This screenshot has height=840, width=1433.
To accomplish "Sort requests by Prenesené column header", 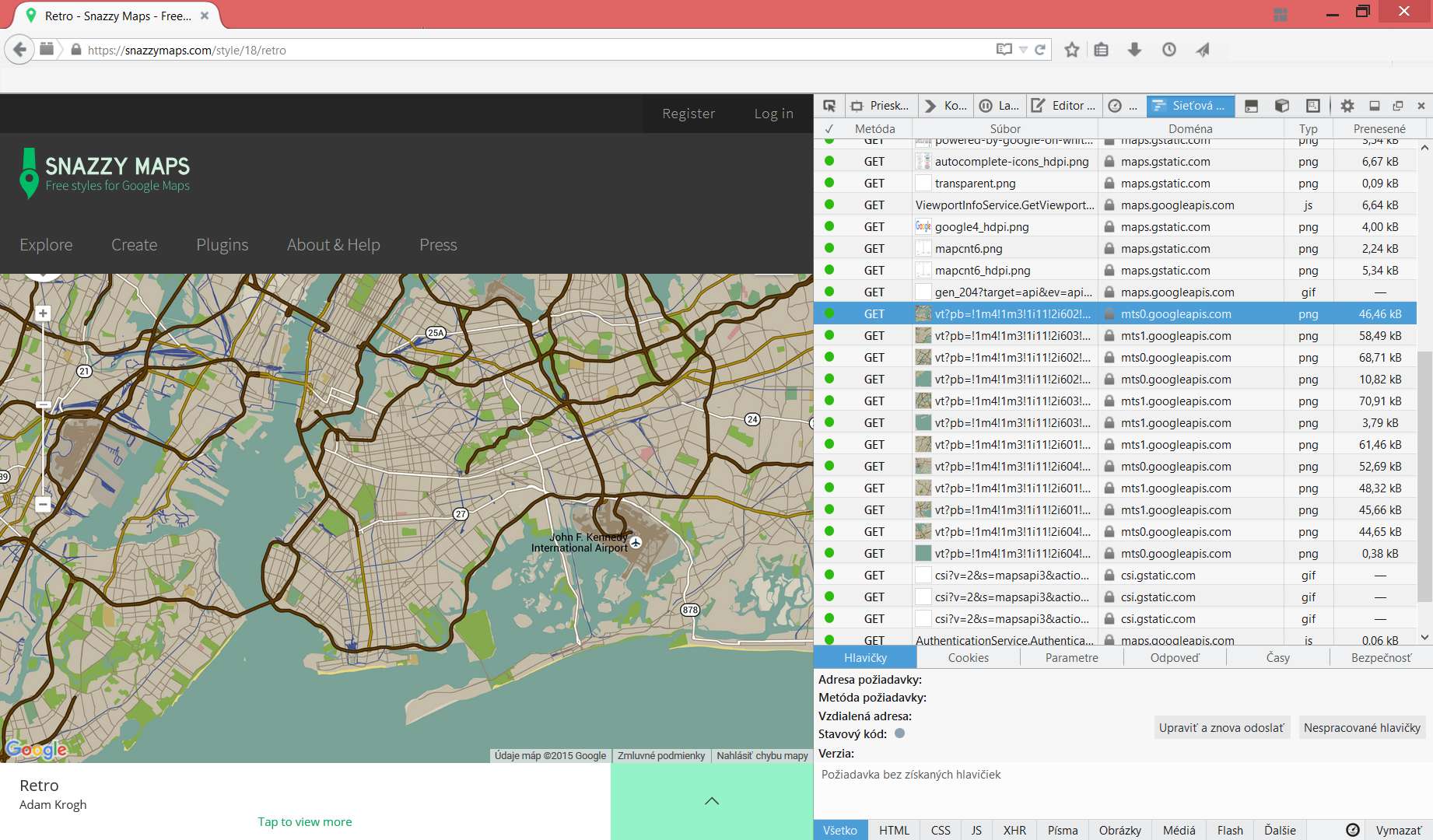I will 1379,128.
